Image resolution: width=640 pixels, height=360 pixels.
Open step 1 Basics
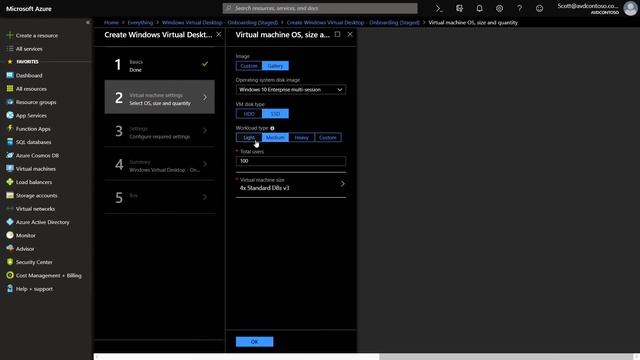click(x=160, y=64)
